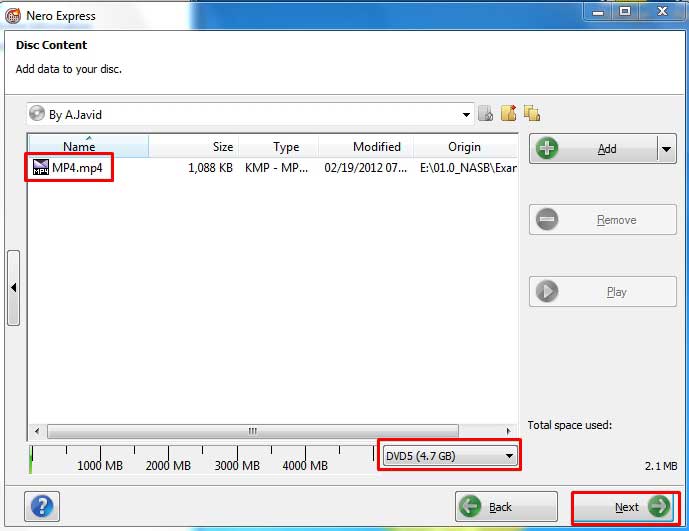Maximize the Nero Express window
This screenshot has width=689, height=531.
click(625, 12)
